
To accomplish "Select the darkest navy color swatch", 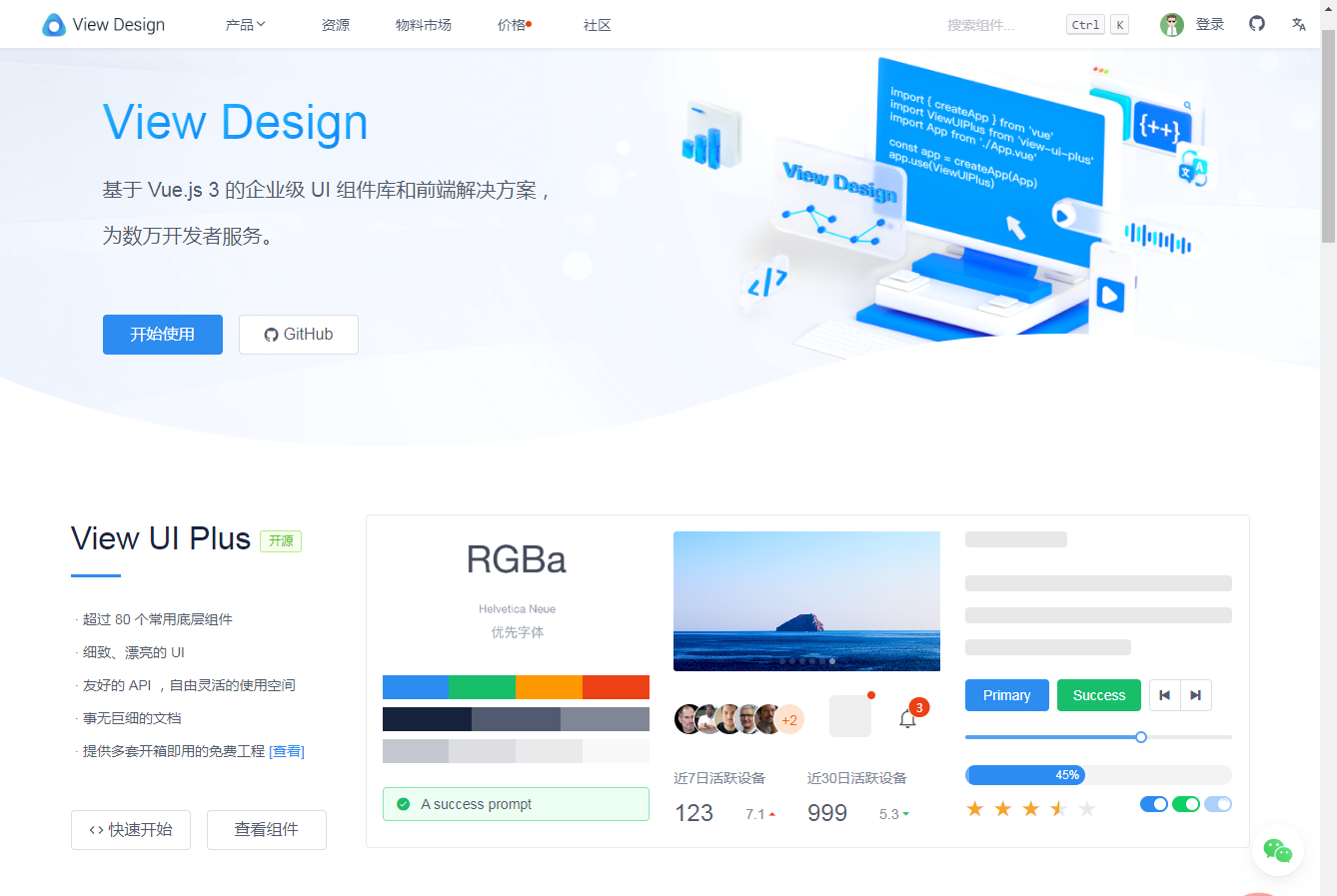I will click(427, 719).
